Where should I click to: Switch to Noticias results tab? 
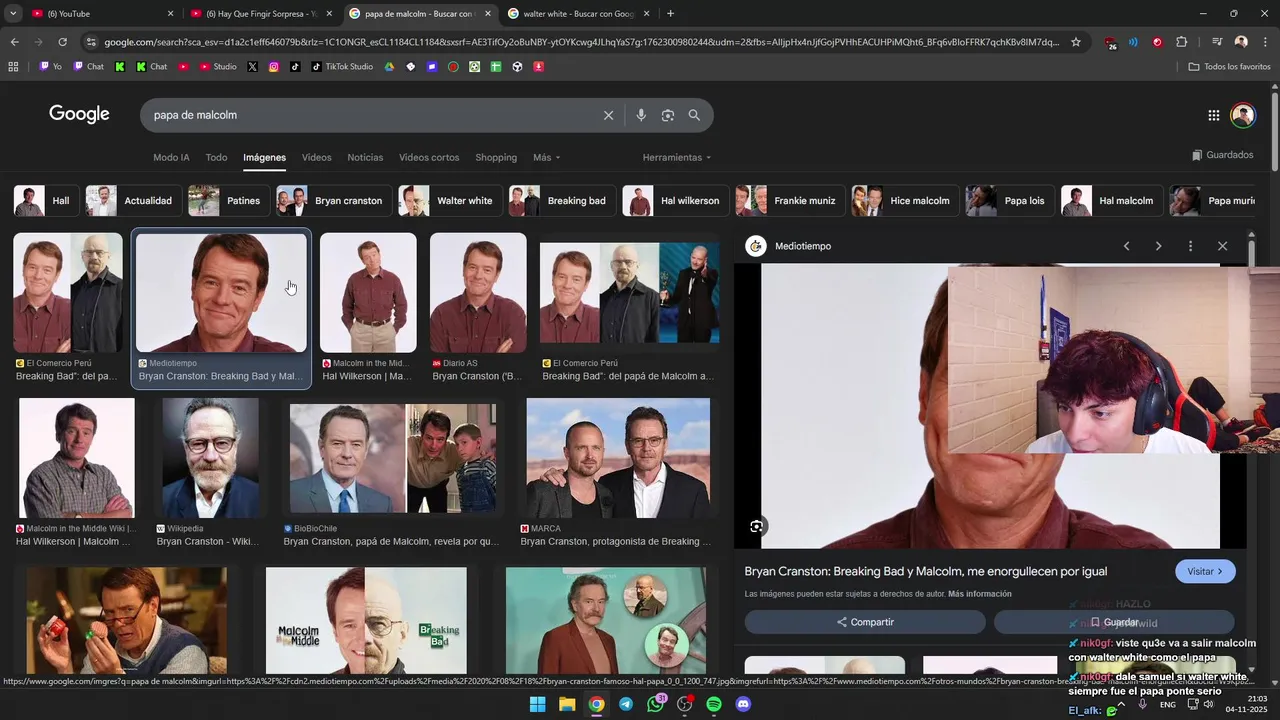coord(365,157)
